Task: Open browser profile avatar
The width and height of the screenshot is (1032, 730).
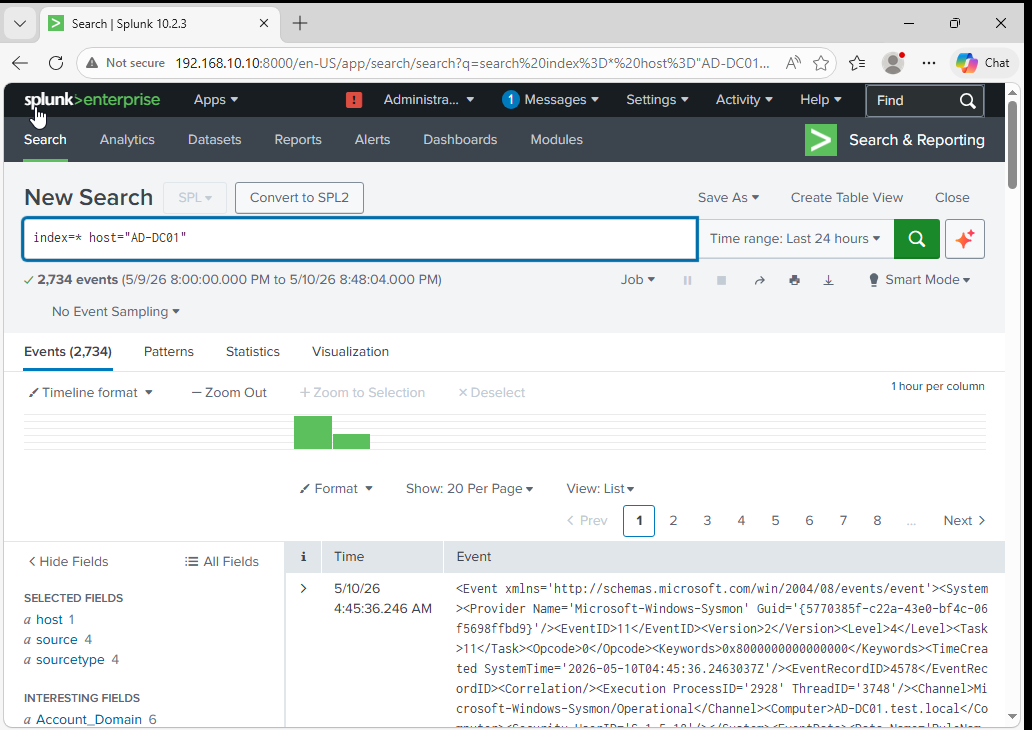Action: tap(893, 63)
